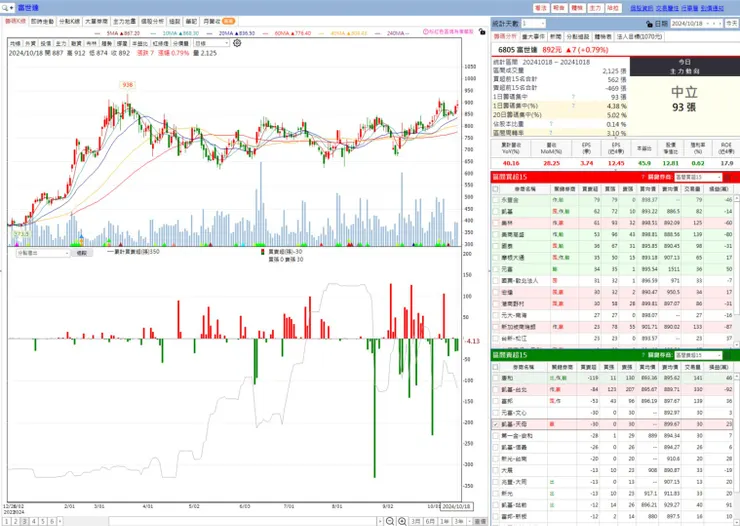Image resolution: width=740 pixels, height=526 pixels.
Task: Open 法人目標(1070元) tab
Action: pyautogui.click(x=639, y=36)
